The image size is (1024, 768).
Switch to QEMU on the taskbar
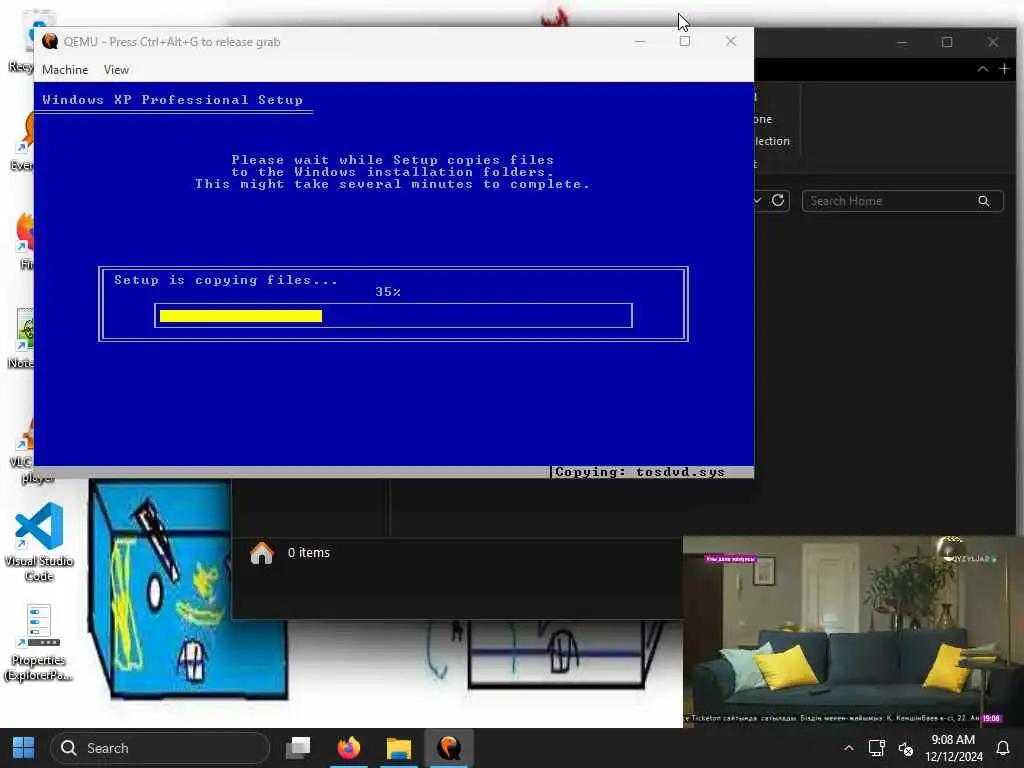[x=449, y=748]
